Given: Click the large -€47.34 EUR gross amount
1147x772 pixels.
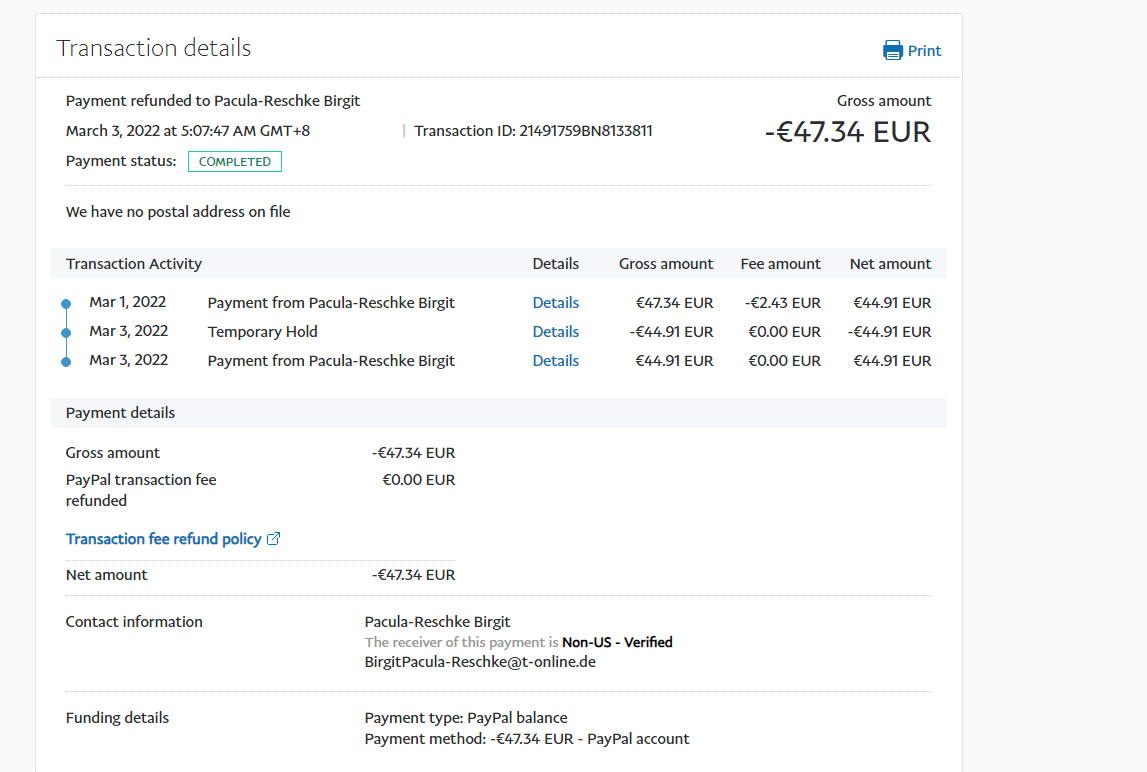Looking at the screenshot, I should coord(847,132).
